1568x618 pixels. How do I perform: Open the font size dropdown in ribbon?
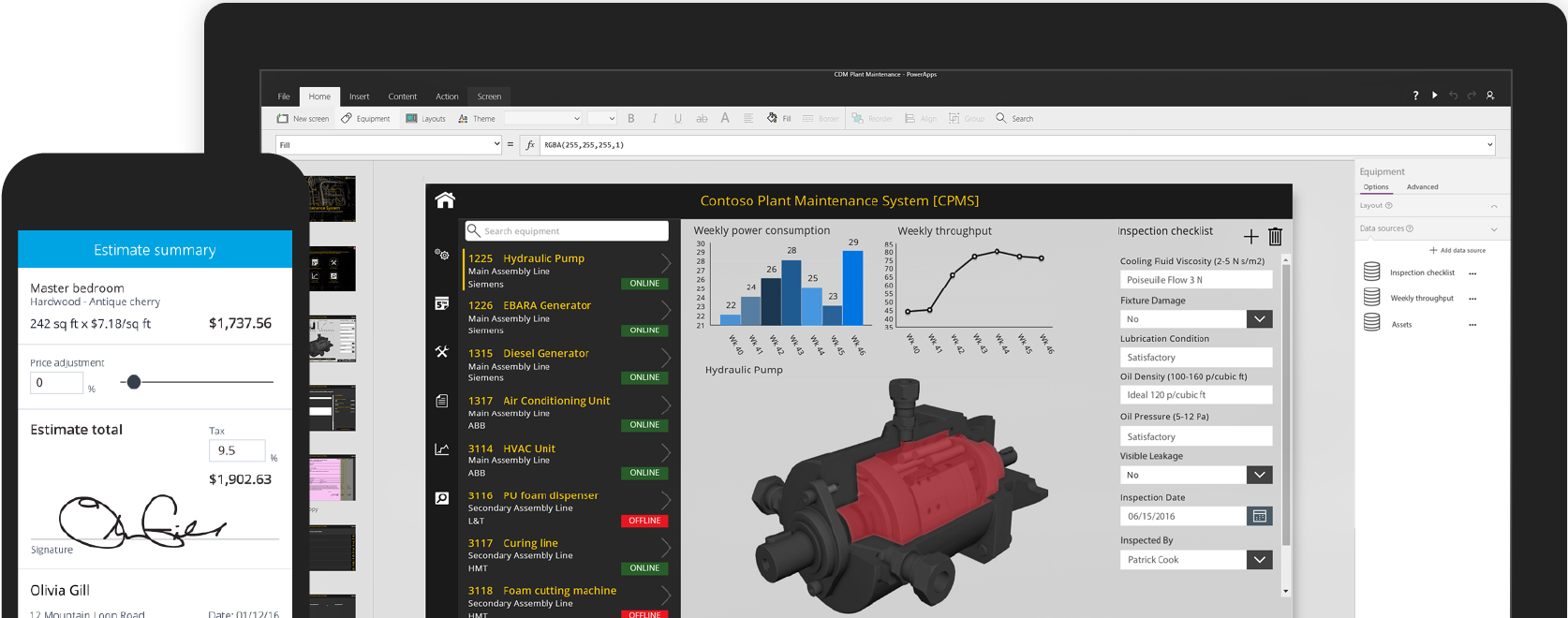[601, 119]
